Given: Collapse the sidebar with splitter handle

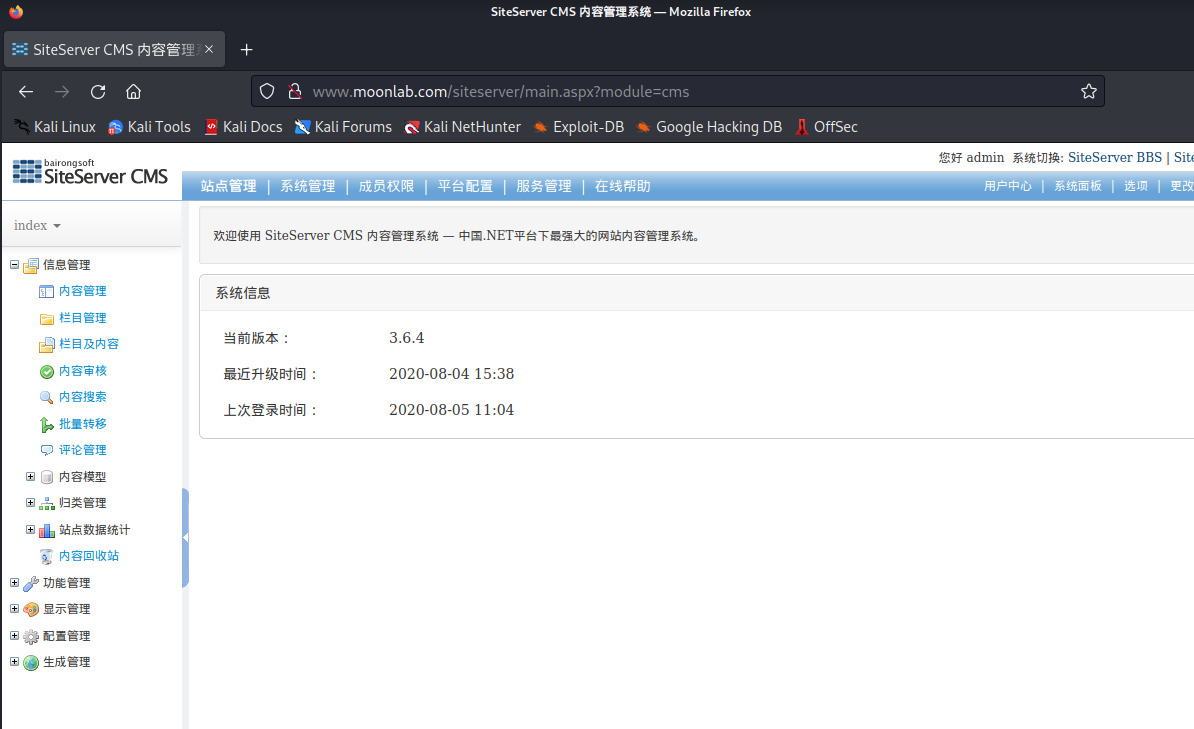Looking at the screenshot, I should pyautogui.click(x=185, y=538).
